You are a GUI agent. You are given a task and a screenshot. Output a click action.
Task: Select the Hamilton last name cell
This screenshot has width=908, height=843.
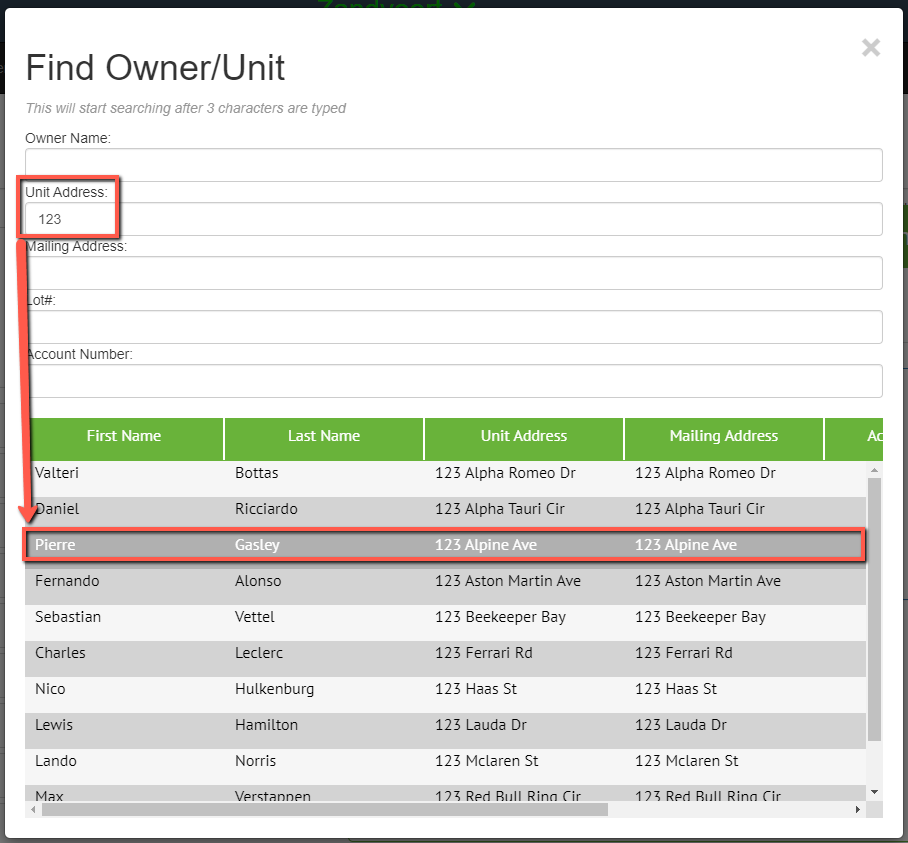[x=266, y=724]
